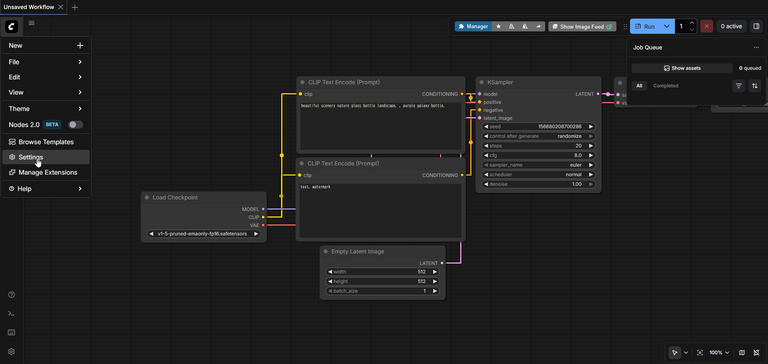Select Browse Templates from the menu
The image size is (768, 364).
coord(46,142)
